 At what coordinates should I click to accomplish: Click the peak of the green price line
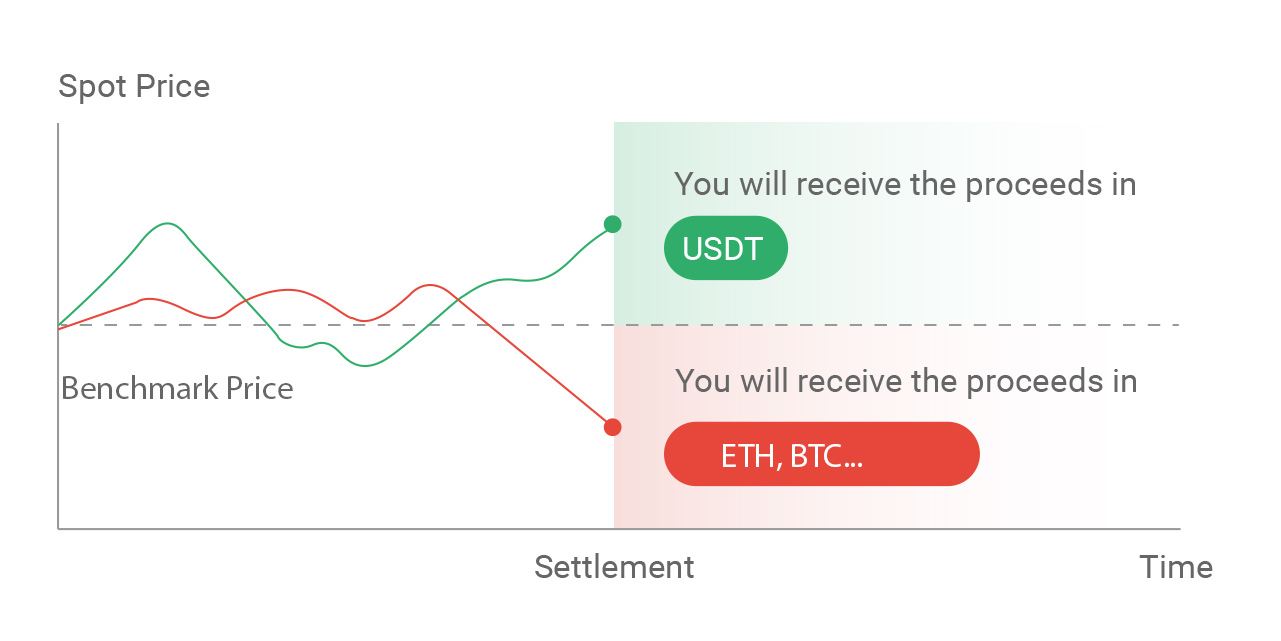[x=168, y=224]
